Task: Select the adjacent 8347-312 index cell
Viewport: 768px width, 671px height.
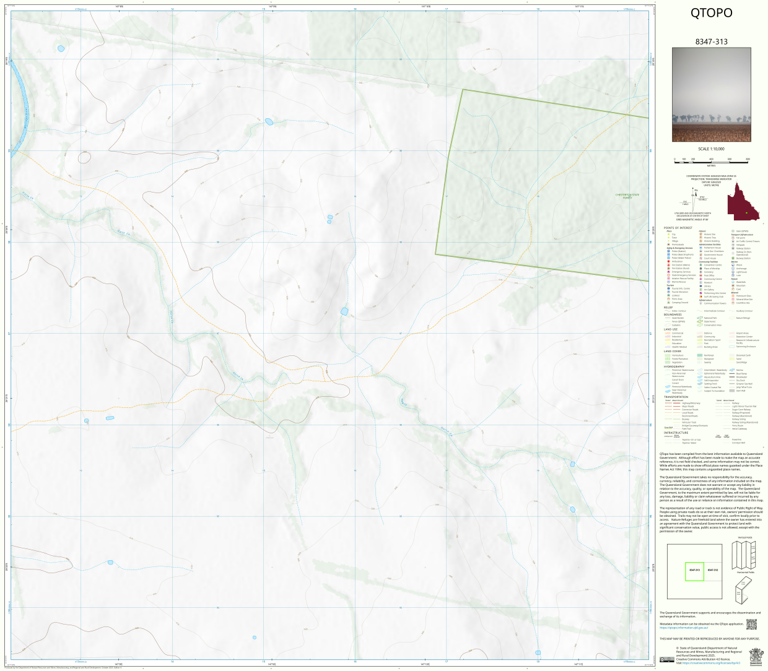Action: point(713,571)
